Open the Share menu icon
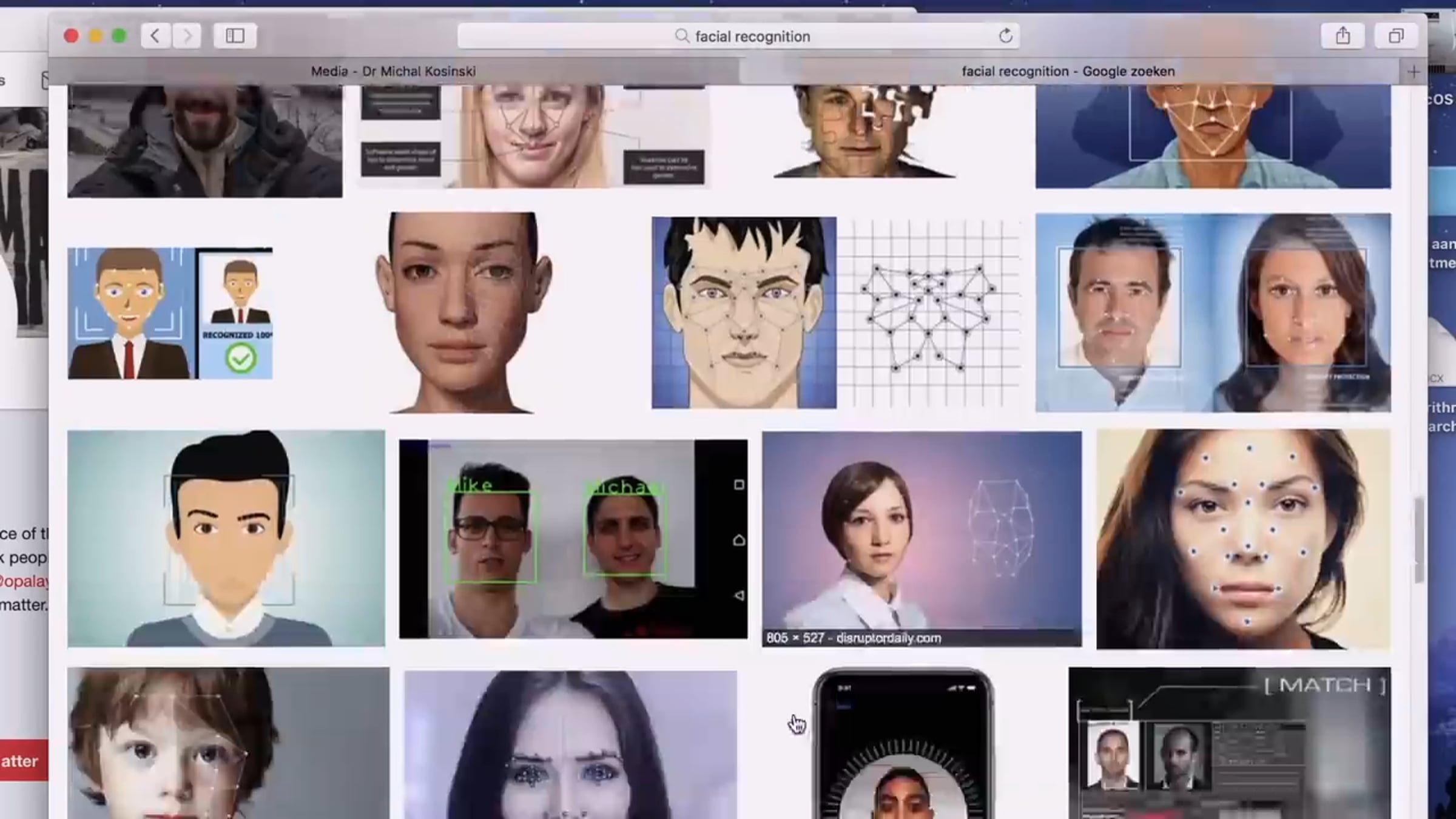Image resolution: width=1456 pixels, height=819 pixels. 1343,36
